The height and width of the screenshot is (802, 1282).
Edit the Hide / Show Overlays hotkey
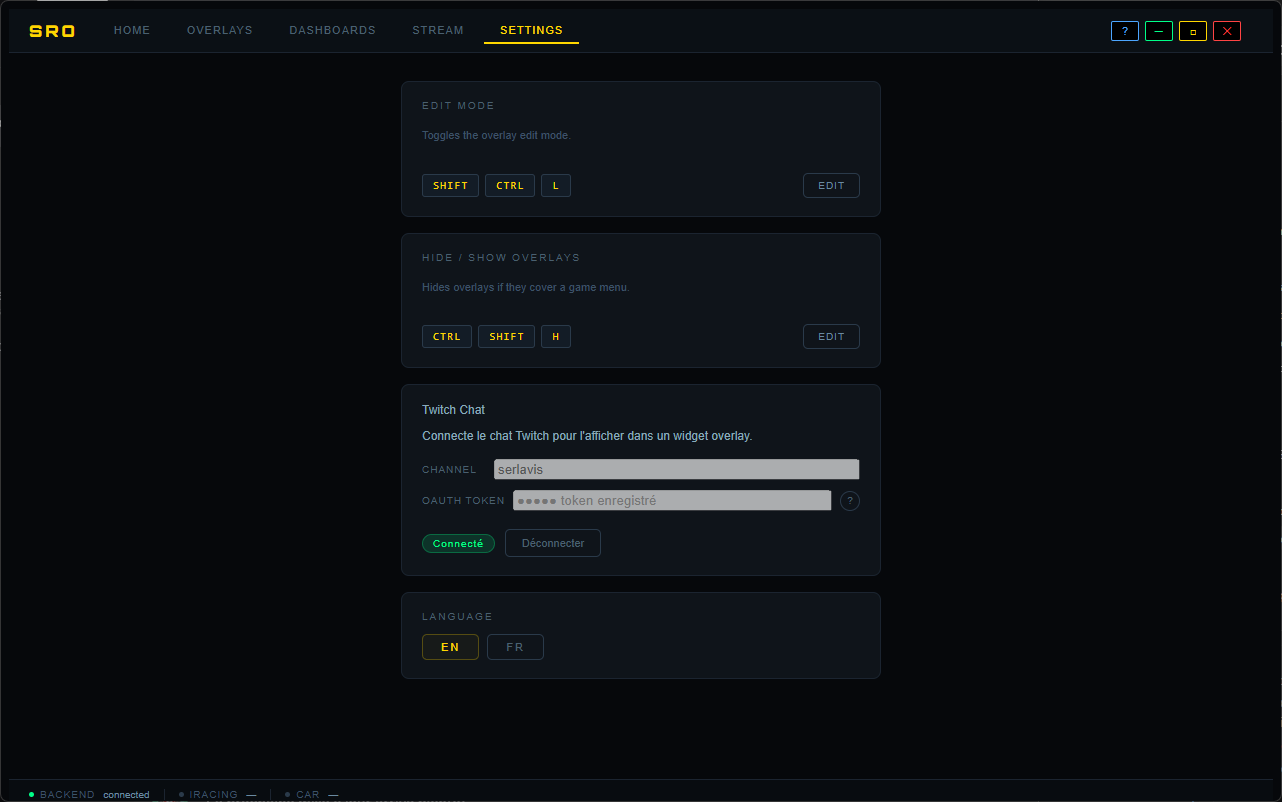(x=831, y=337)
